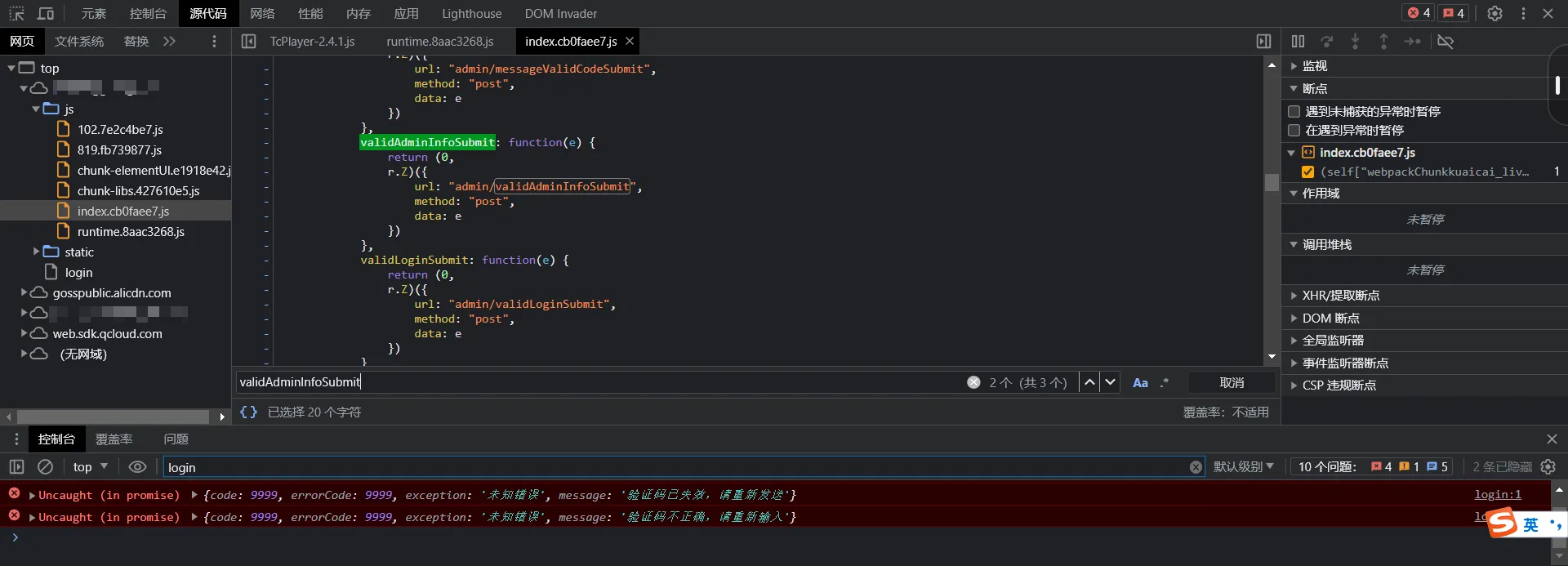Clear the console with the clear icon

point(46,467)
